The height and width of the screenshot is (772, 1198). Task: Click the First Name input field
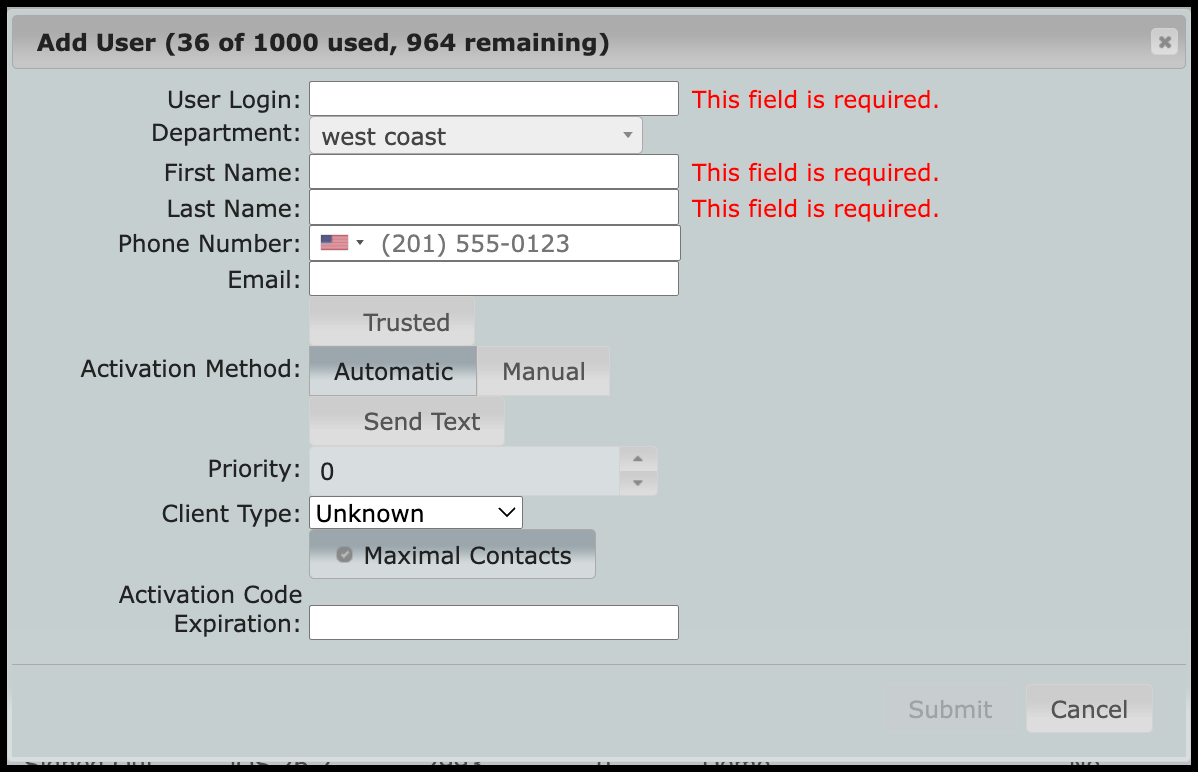click(x=494, y=172)
